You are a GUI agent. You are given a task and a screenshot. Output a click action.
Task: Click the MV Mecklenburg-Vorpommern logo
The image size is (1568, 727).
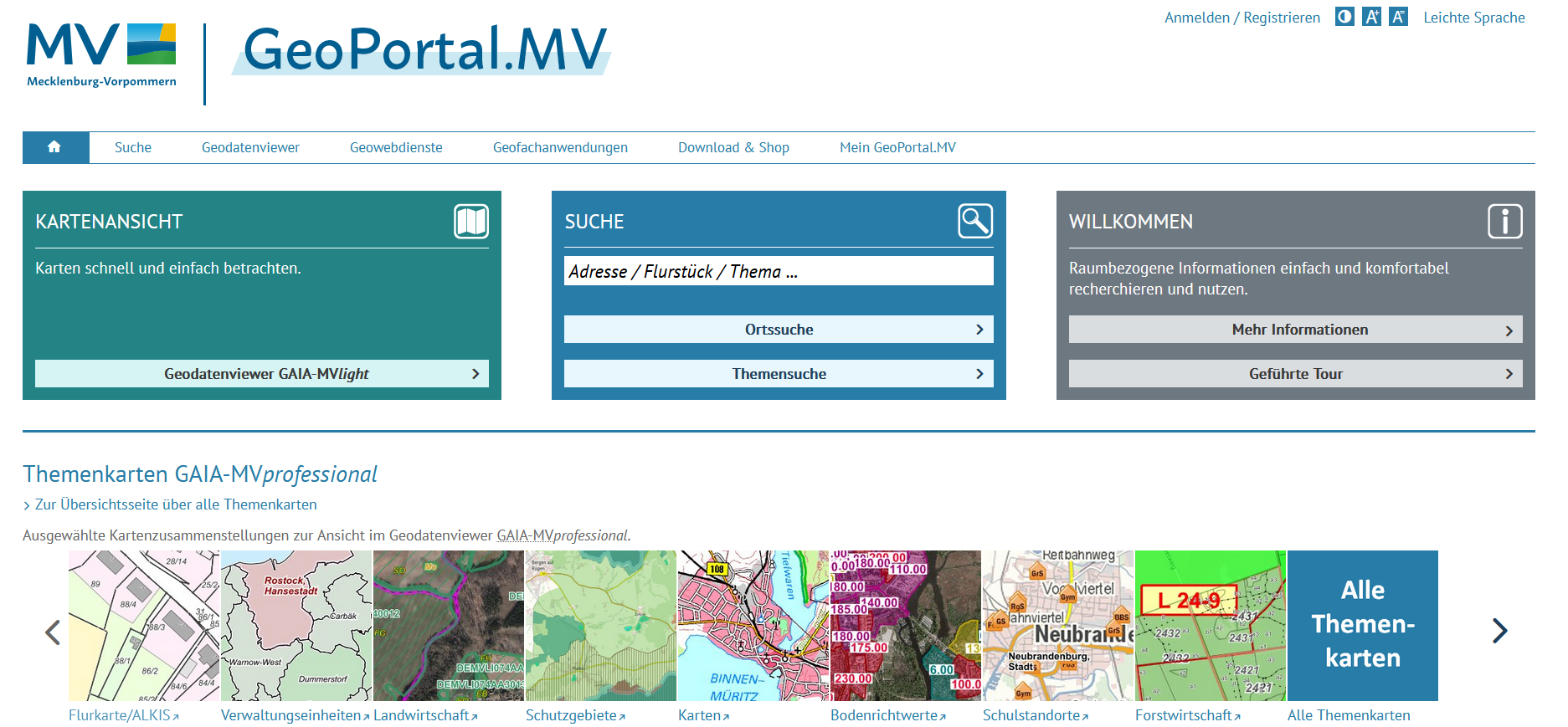(x=101, y=55)
